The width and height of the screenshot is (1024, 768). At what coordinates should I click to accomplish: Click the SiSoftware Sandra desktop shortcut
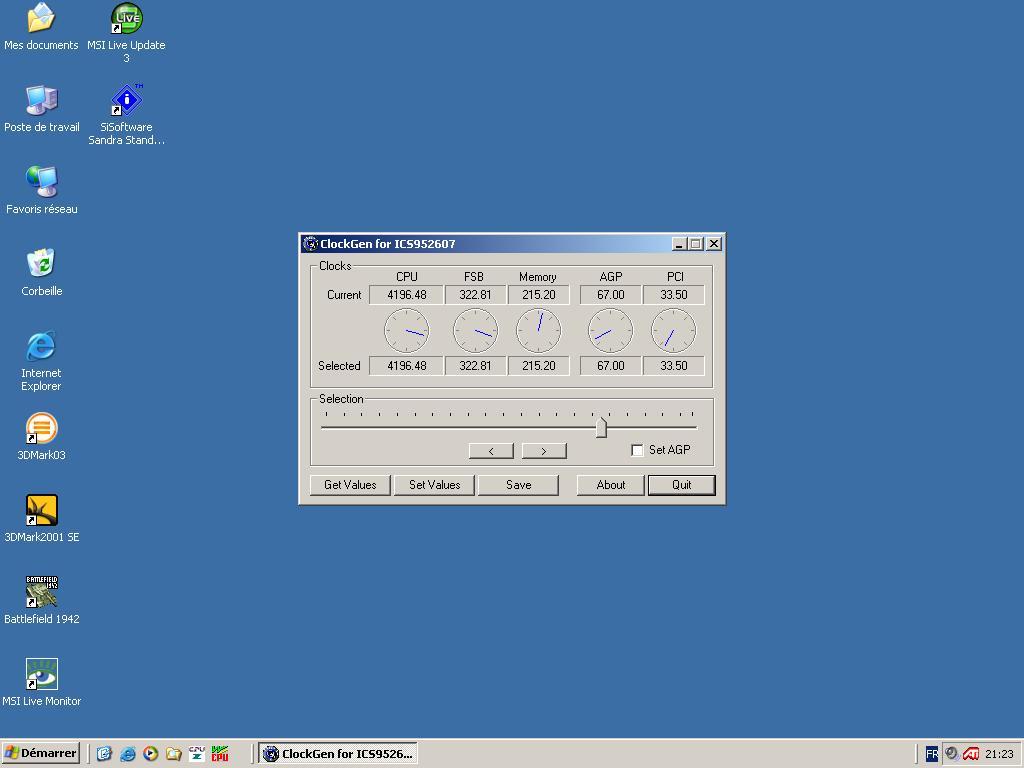(x=126, y=100)
